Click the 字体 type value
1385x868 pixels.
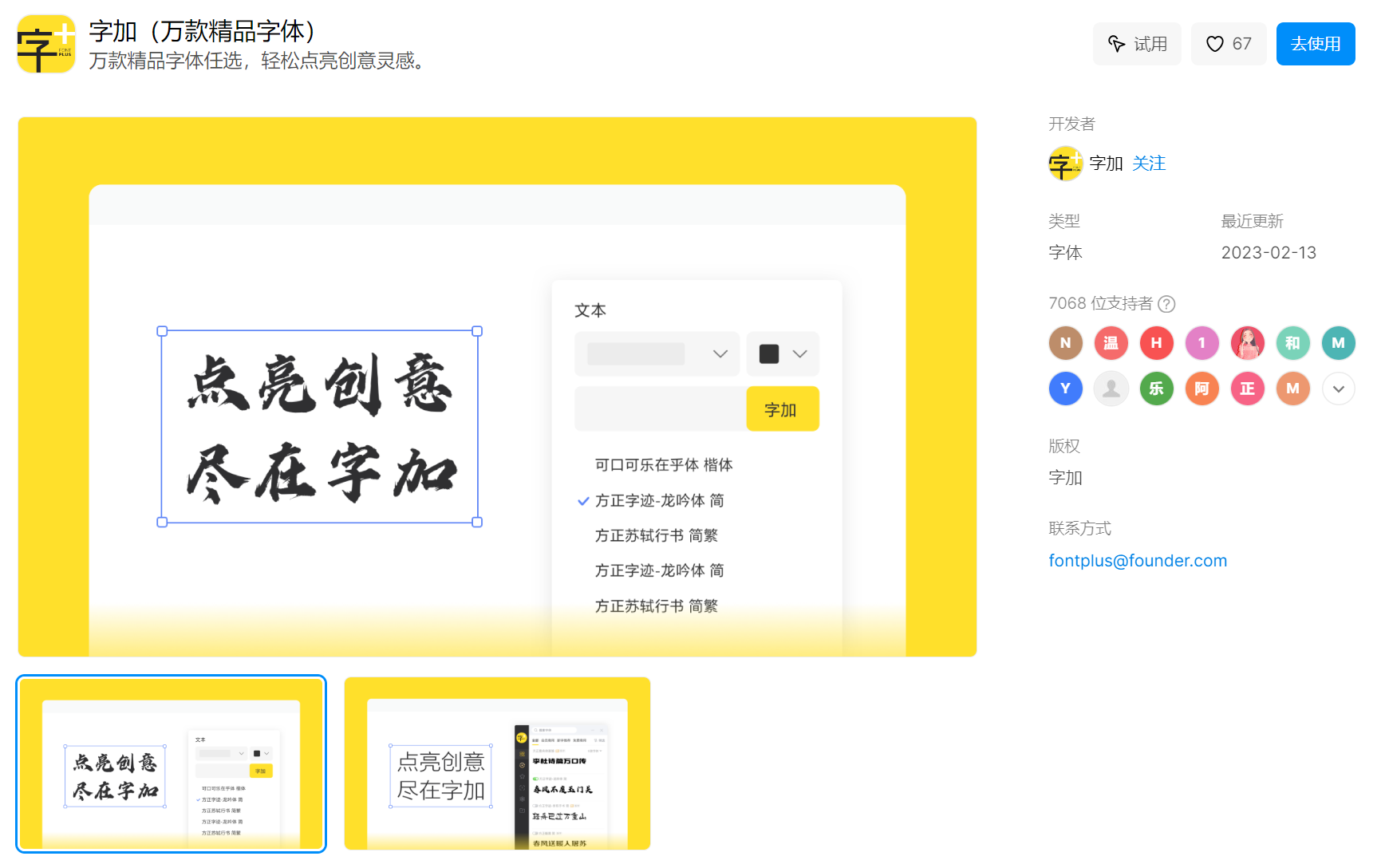tap(1065, 253)
